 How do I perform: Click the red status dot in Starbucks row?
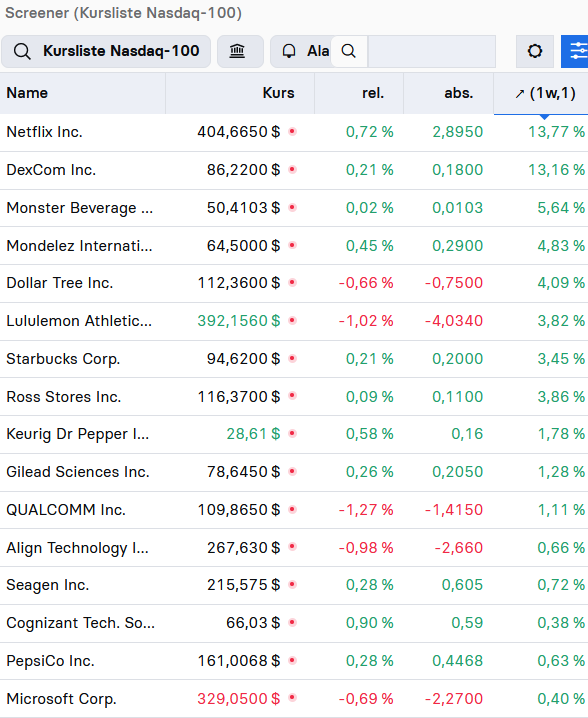(x=292, y=359)
